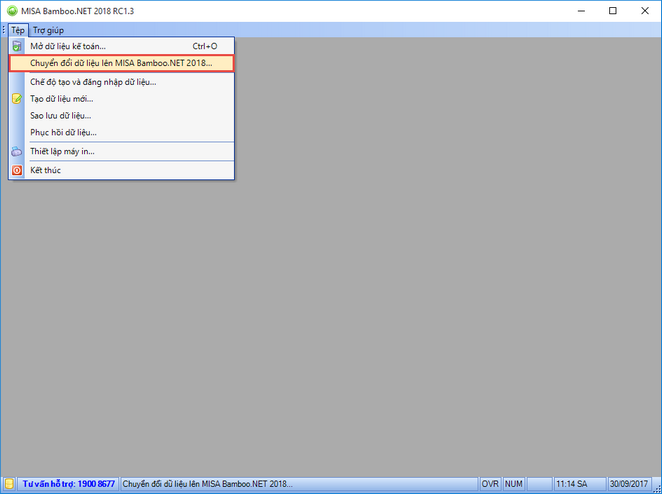Click the OVR status bar indicator

click(490, 484)
